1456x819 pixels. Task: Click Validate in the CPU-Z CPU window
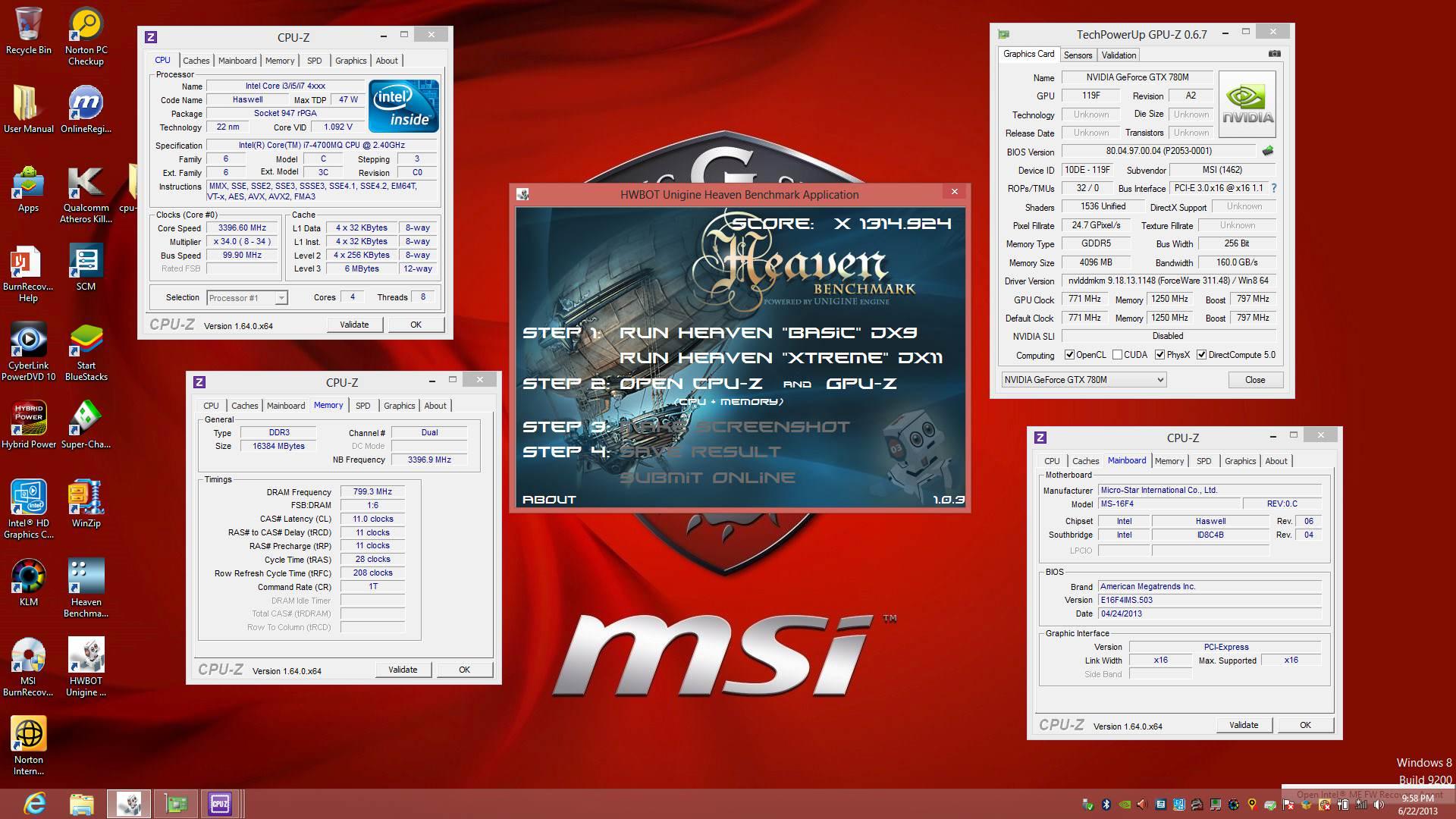pos(354,325)
